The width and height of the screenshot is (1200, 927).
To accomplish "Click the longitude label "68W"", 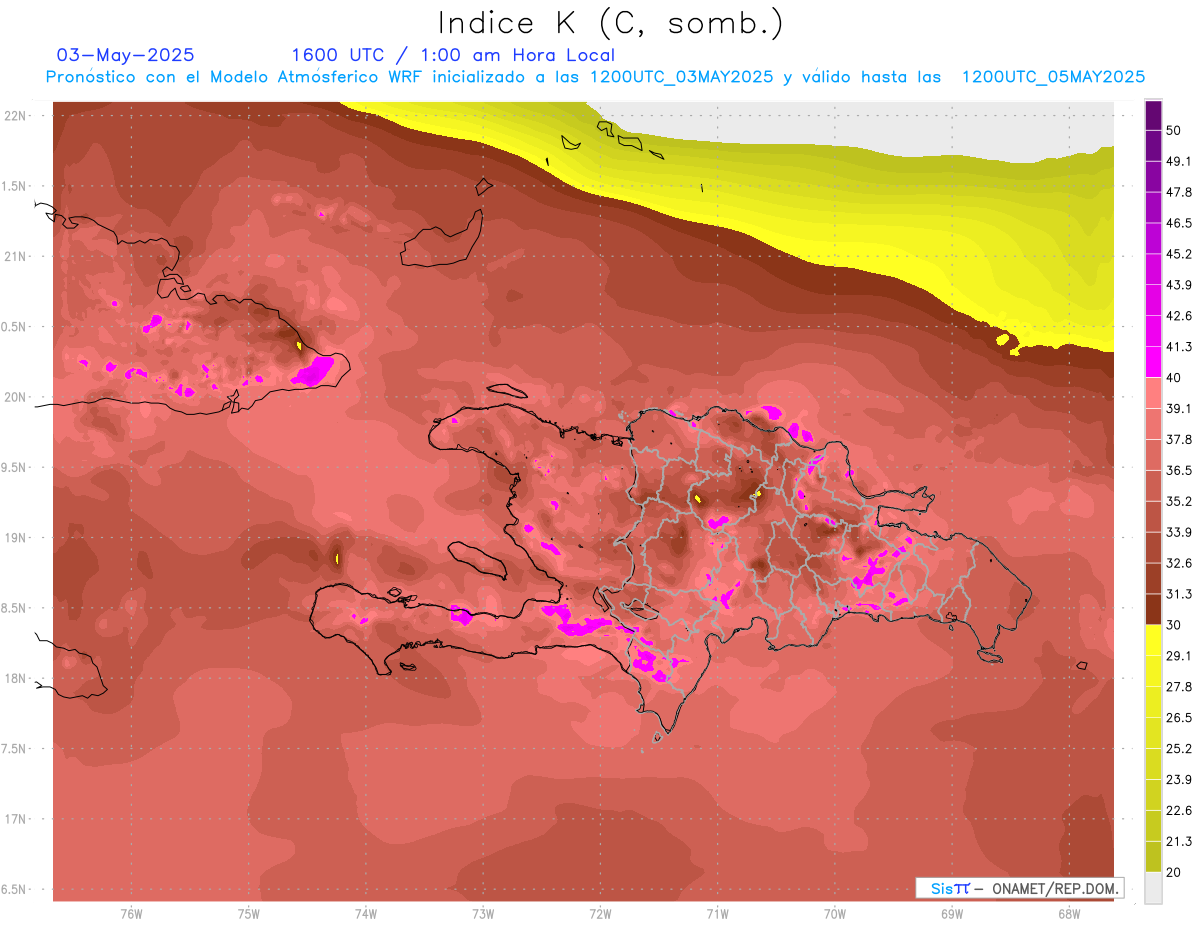I will [x=1069, y=913].
